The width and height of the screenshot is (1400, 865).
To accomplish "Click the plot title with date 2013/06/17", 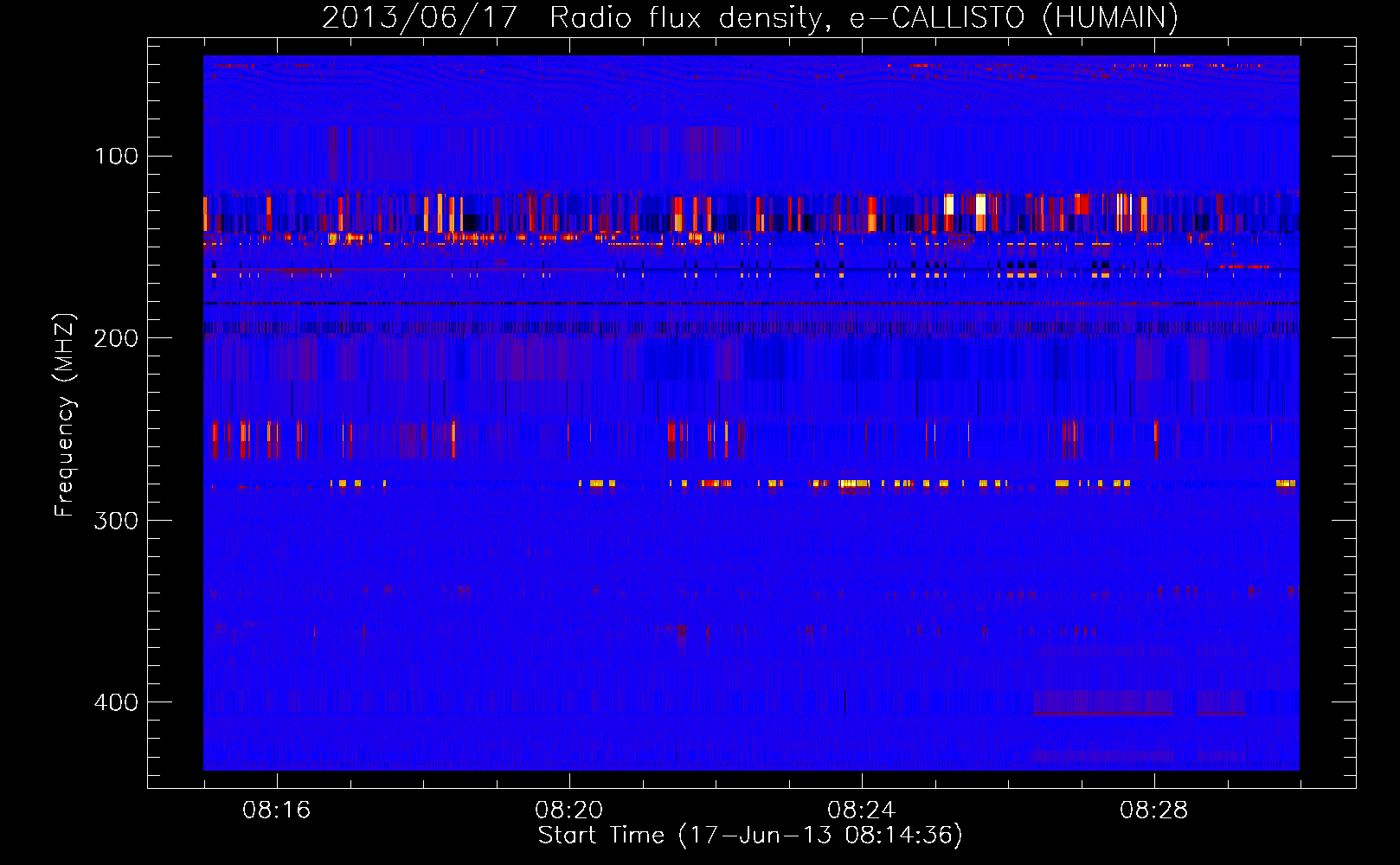I will 750,17.
